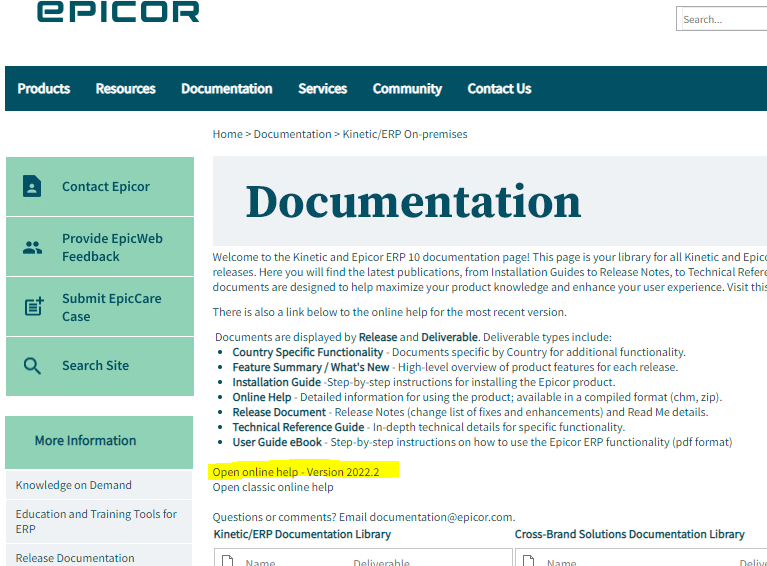Screen dimensions: 767x566
Task: Click the document icon in Kinetic/ERP library table
Action: [227, 561]
